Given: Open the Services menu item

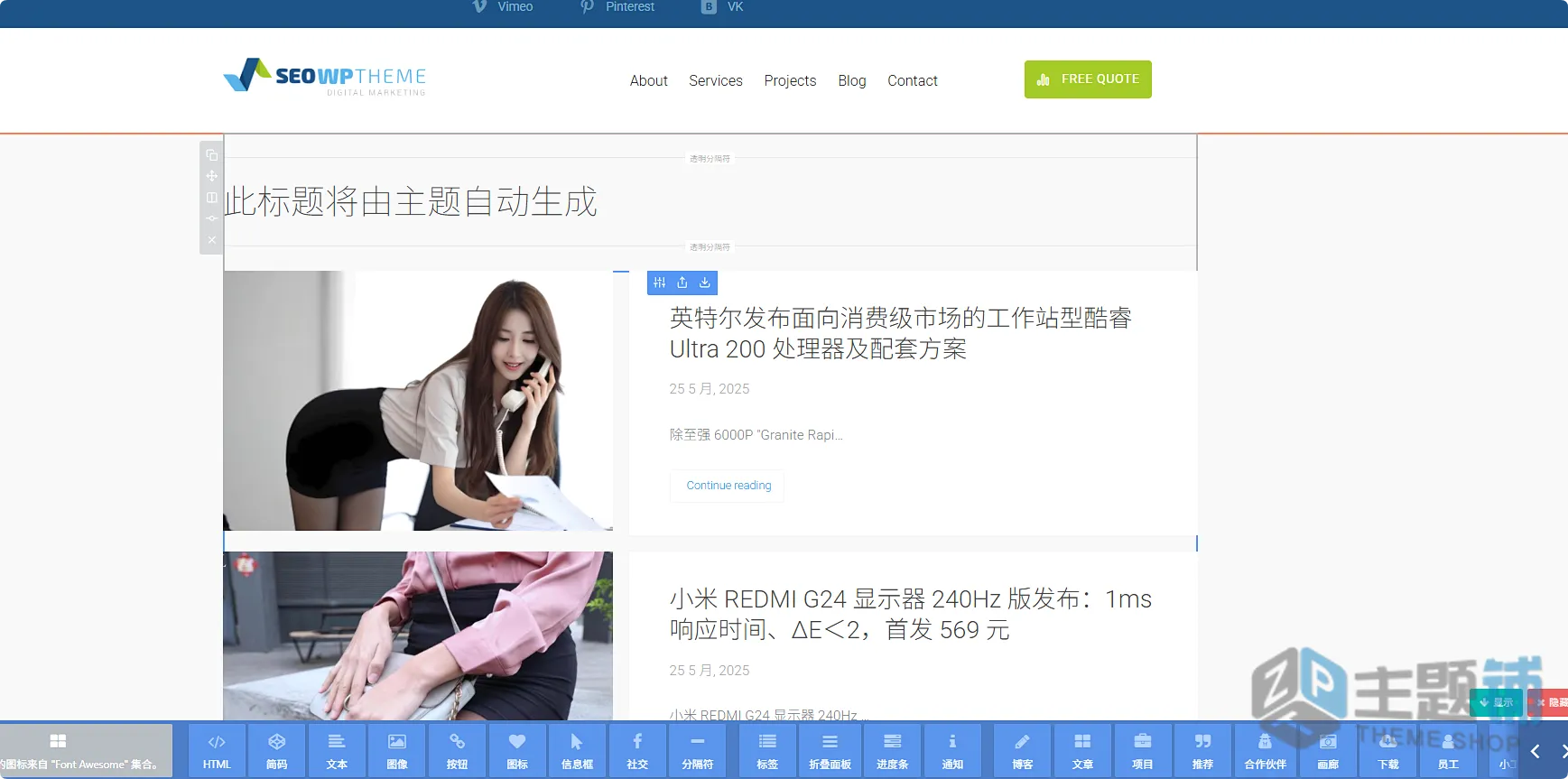Looking at the screenshot, I should (x=716, y=80).
